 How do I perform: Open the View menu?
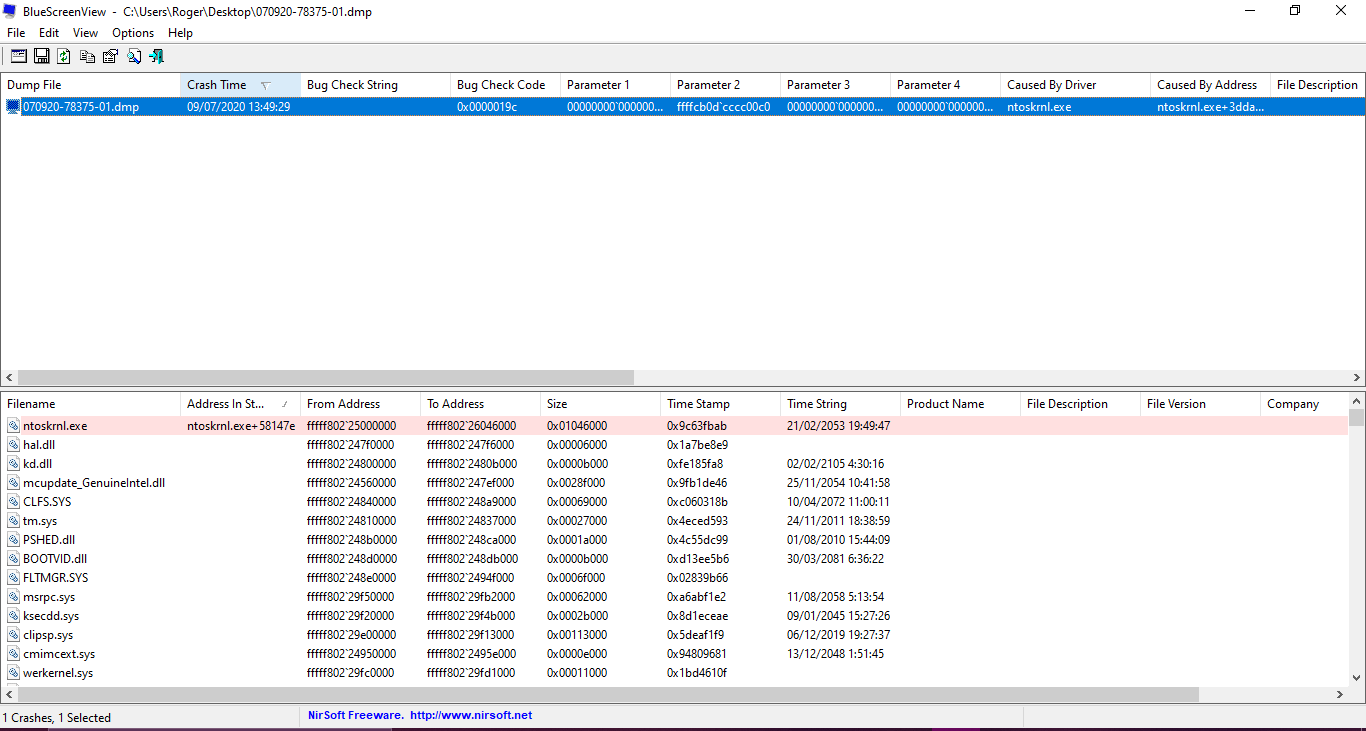pyautogui.click(x=86, y=33)
